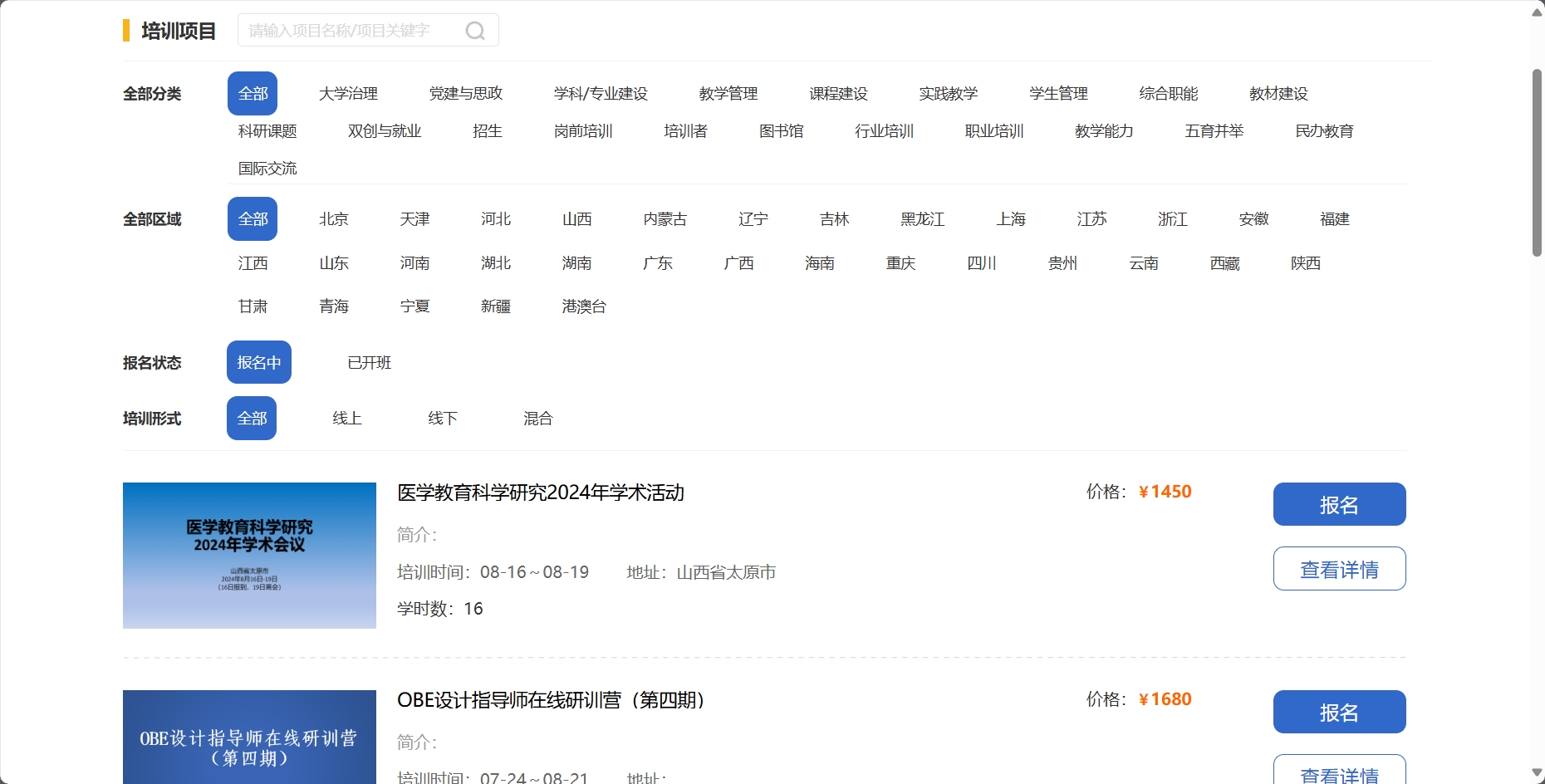The height and width of the screenshot is (784, 1545).
Task: Open OBE设计指导师在线研训营 course title link
Action: [x=551, y=700]
